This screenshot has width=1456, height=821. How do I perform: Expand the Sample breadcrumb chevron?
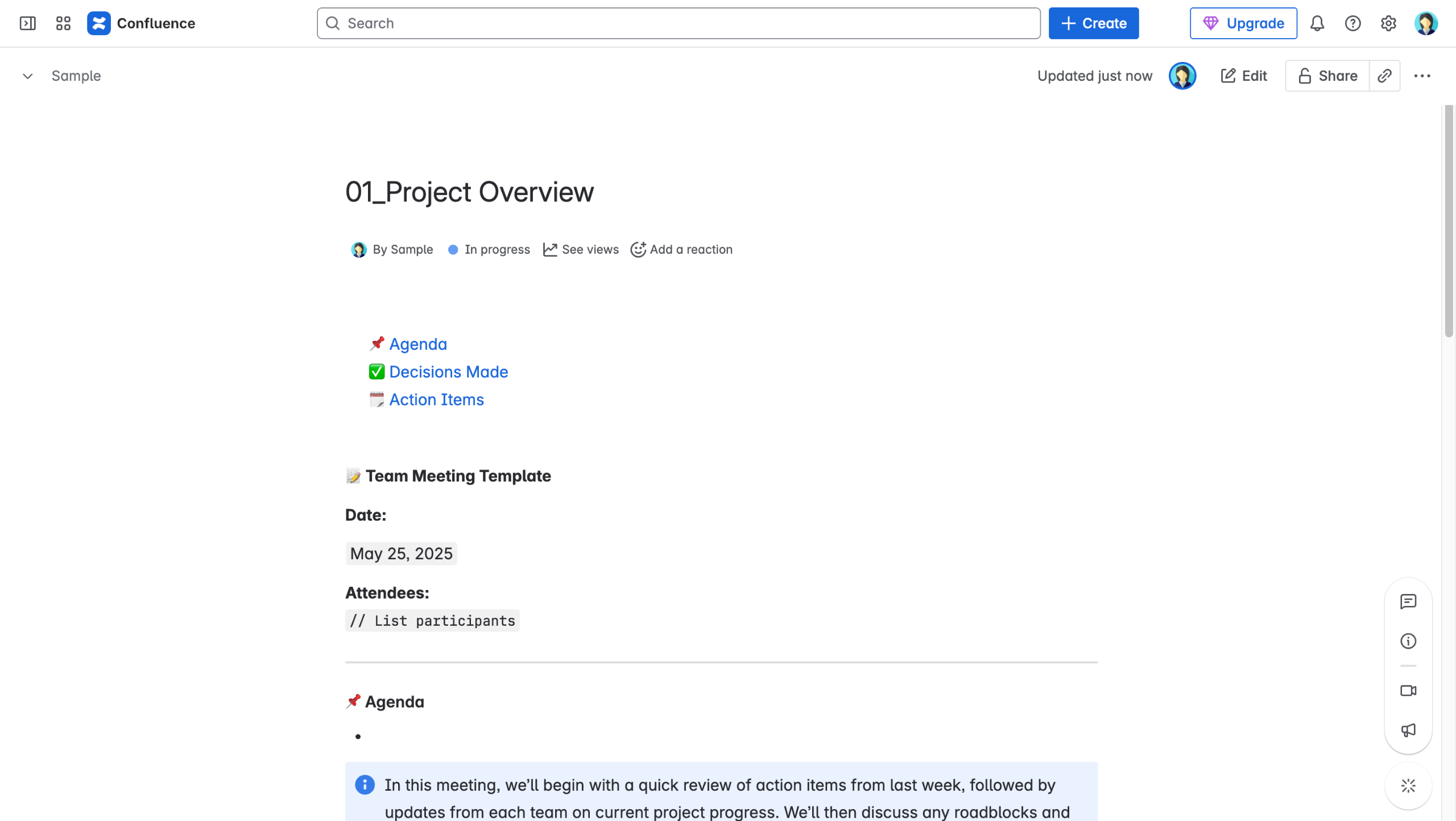tap(27, 76)
